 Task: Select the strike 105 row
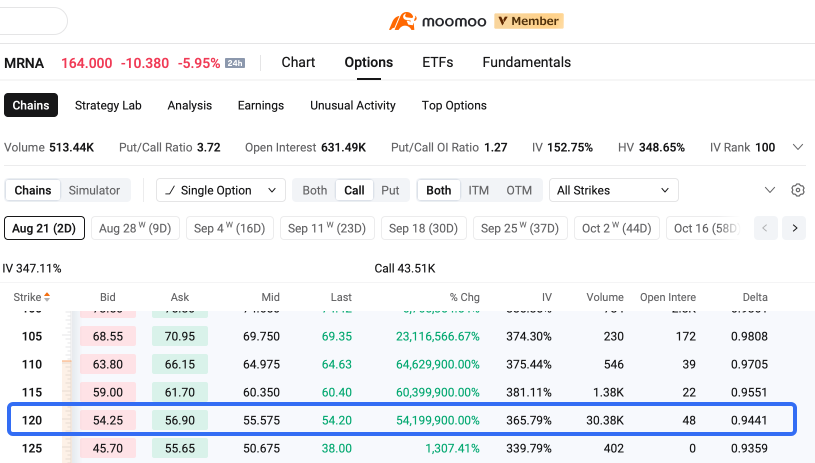[408, 336]
